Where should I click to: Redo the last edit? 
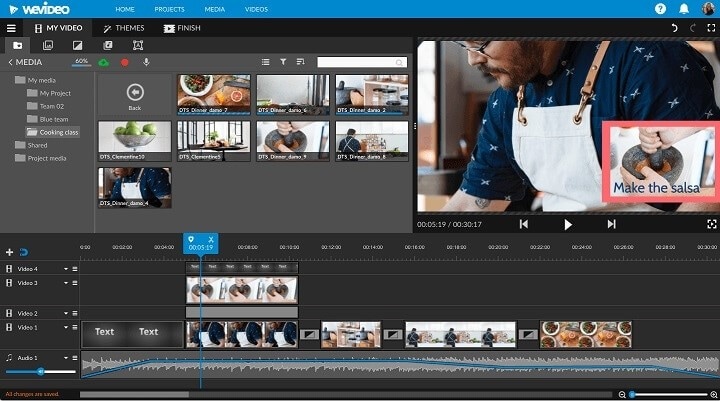click(x=693, y=28)
